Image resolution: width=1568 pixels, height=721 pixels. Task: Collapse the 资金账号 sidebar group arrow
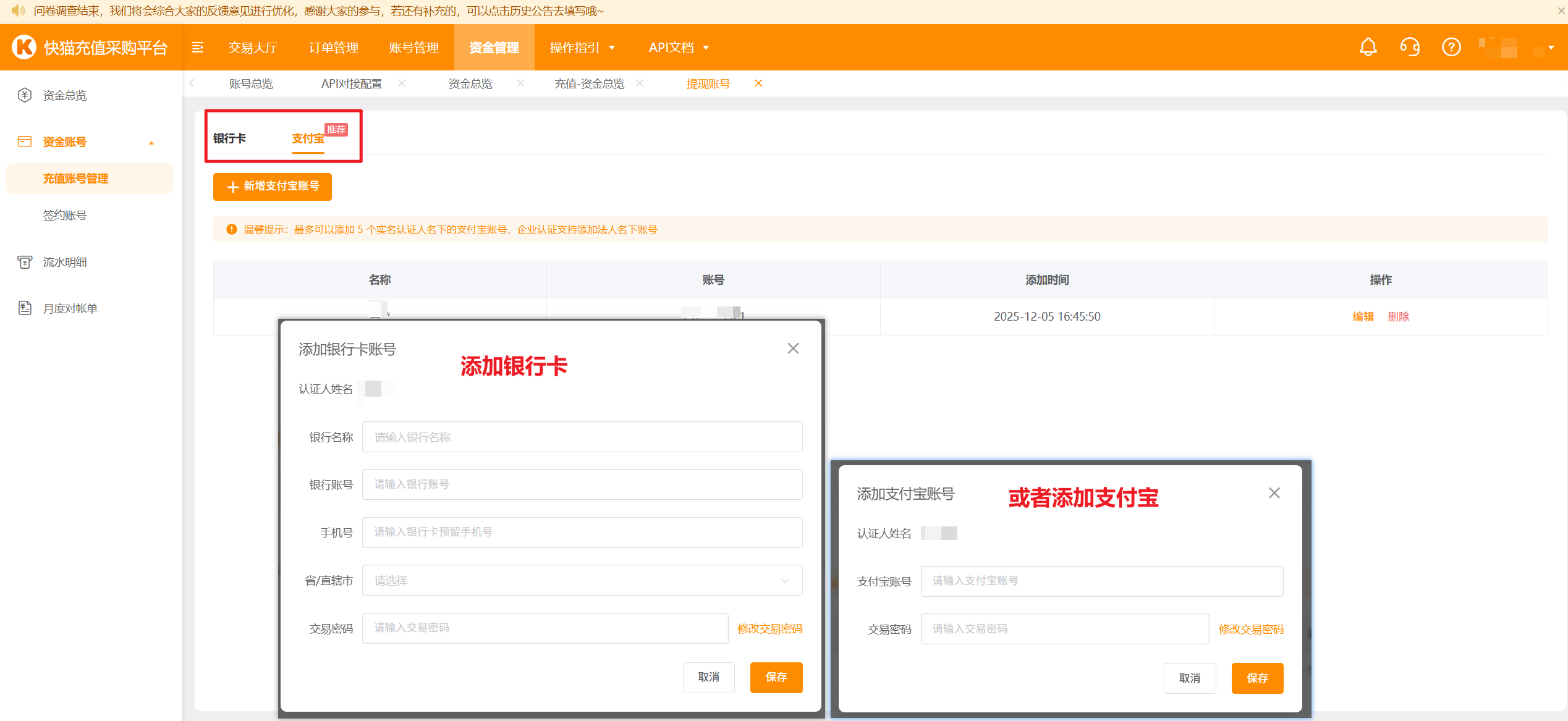151,143
